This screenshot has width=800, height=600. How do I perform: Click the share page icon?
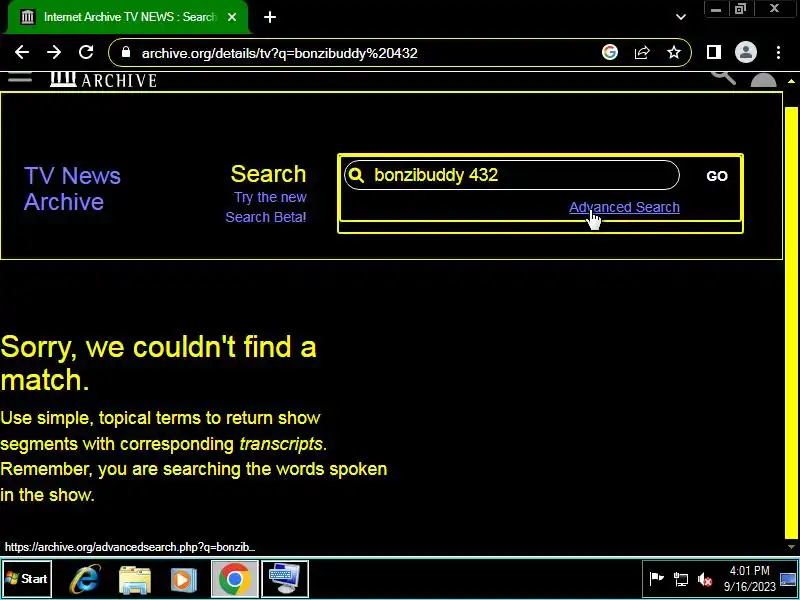[642, 52]
